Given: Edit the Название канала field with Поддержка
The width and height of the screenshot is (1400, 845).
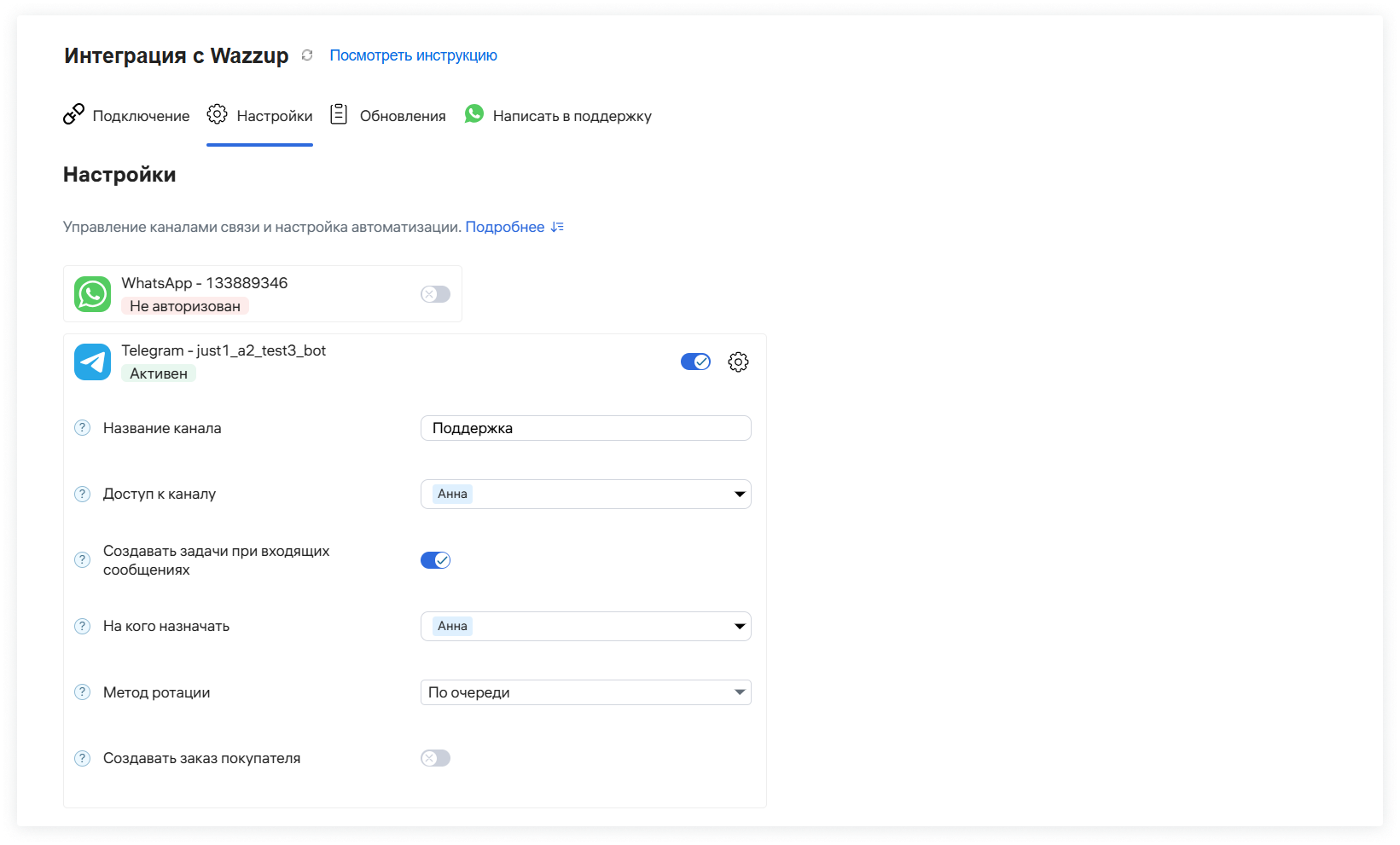Looking at the screenshot, I should click(x=586, y=428).
